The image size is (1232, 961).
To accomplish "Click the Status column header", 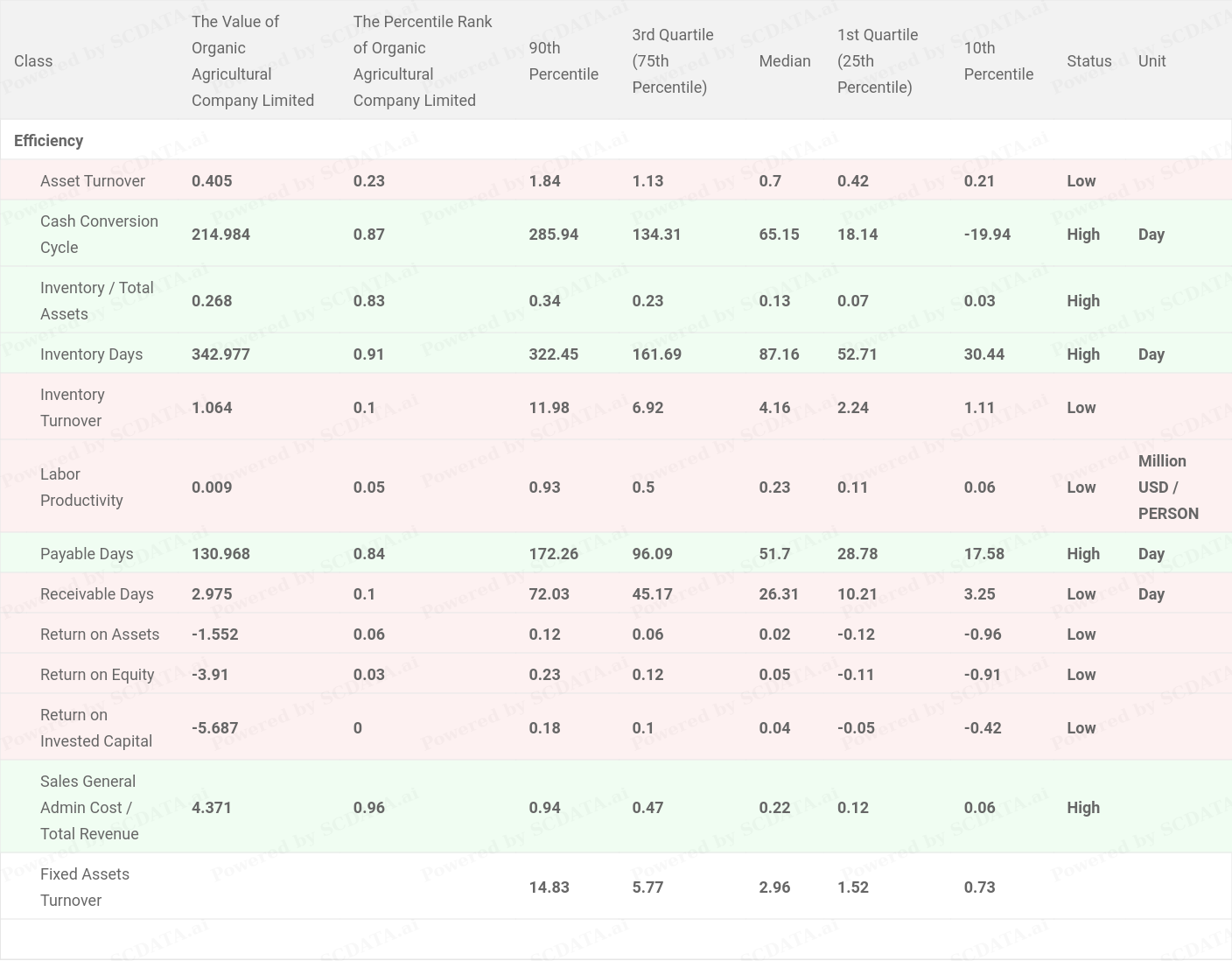I will click(1089, 60).
